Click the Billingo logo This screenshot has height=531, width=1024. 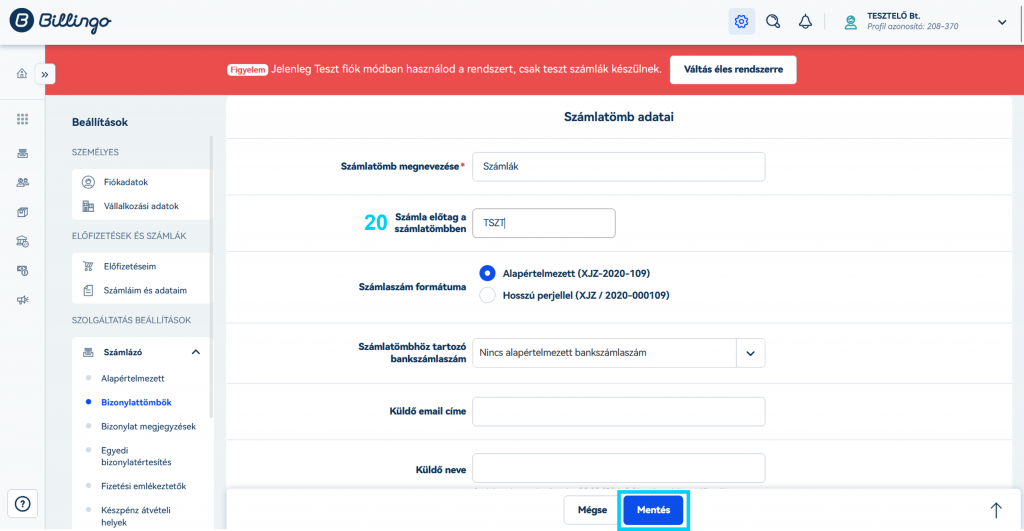[60, 21]
